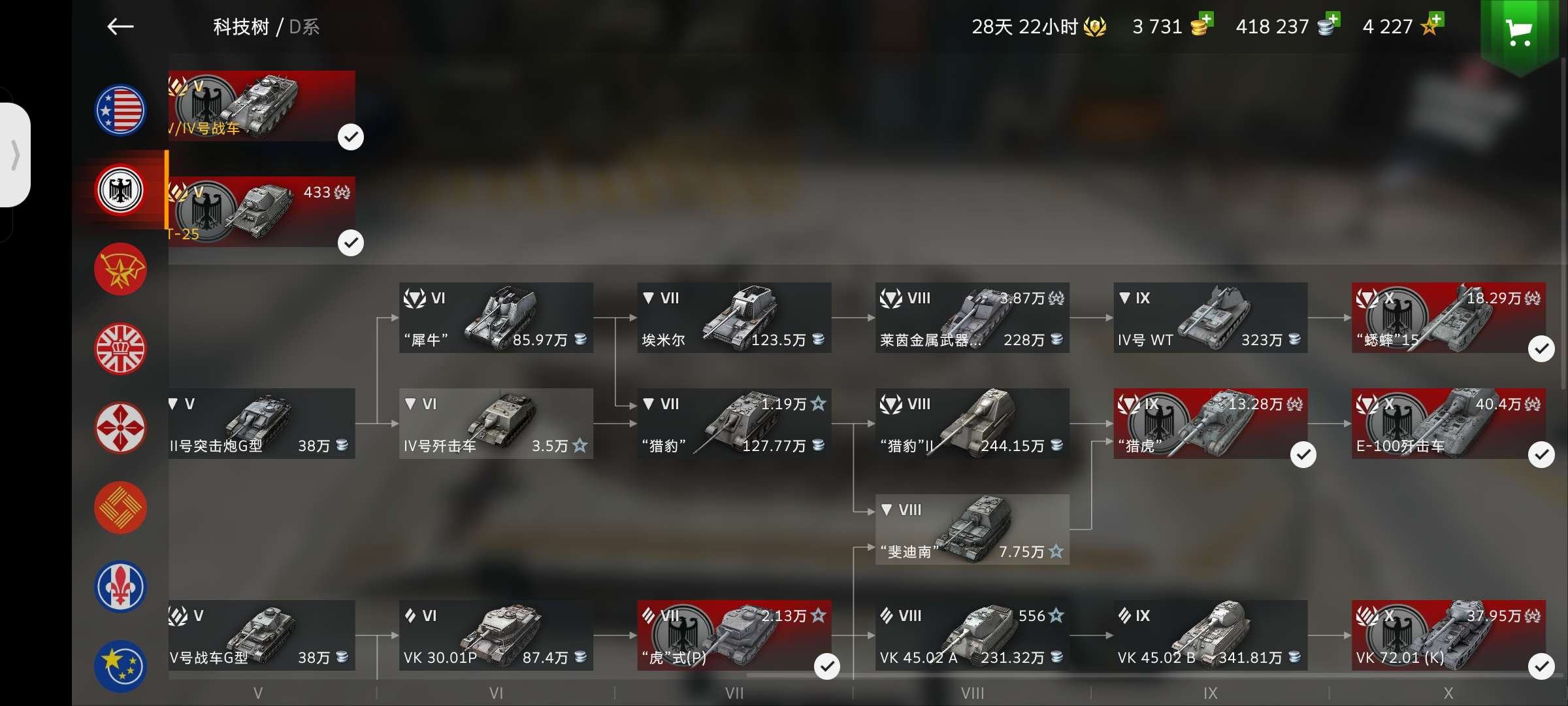Choose the Japan nation emblem

pos(120,428)
